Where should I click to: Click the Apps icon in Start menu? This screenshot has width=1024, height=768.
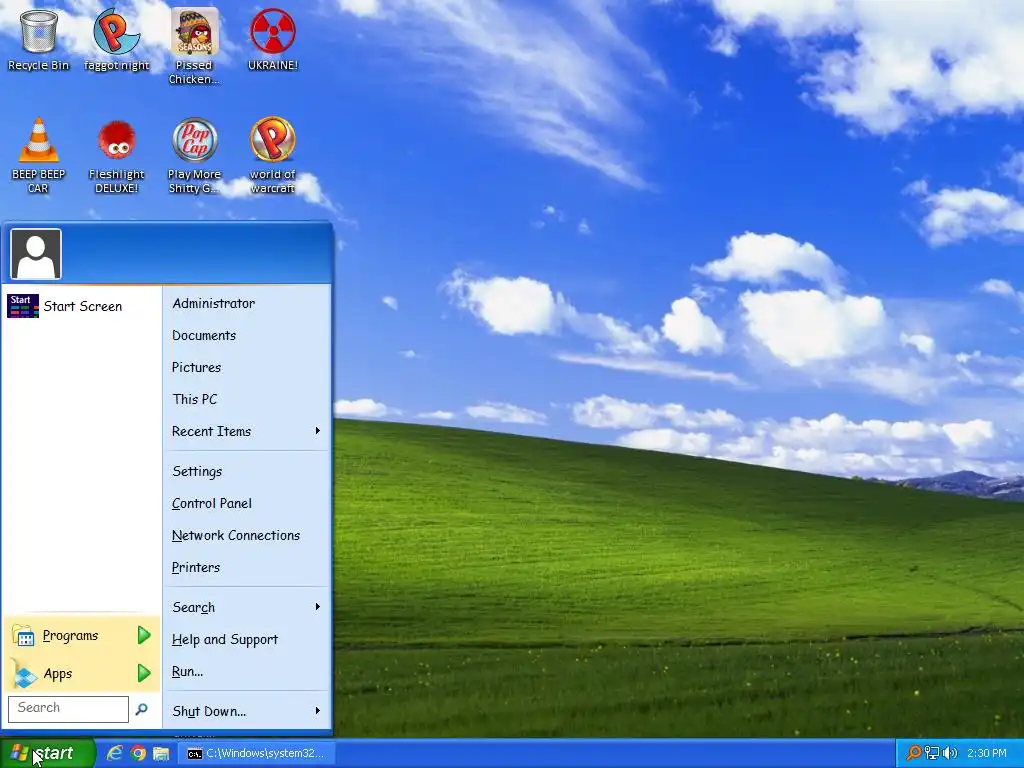tap(24, 673)
